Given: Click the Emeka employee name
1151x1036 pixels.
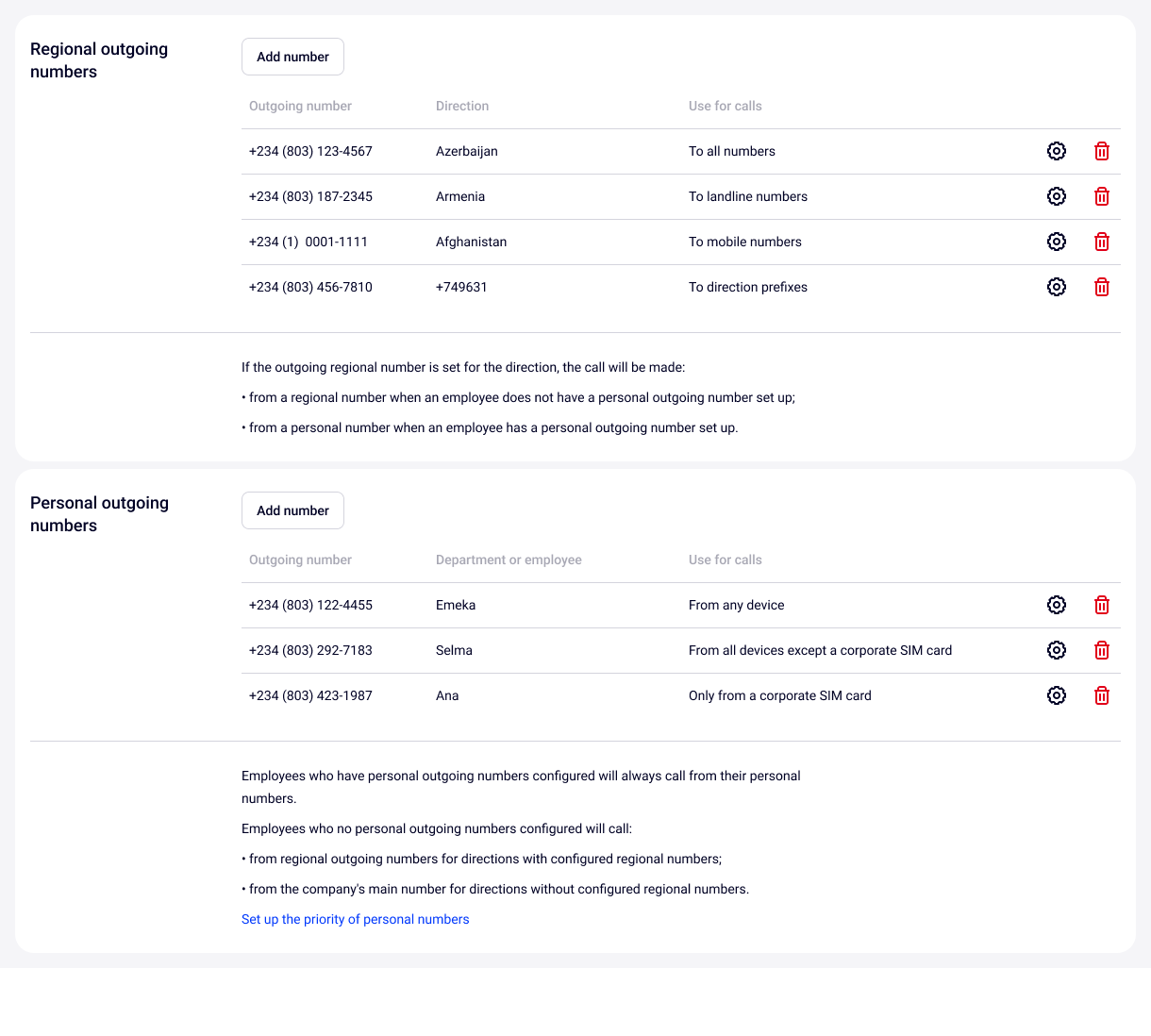Looking at the screenshot, I should point(456,605).
